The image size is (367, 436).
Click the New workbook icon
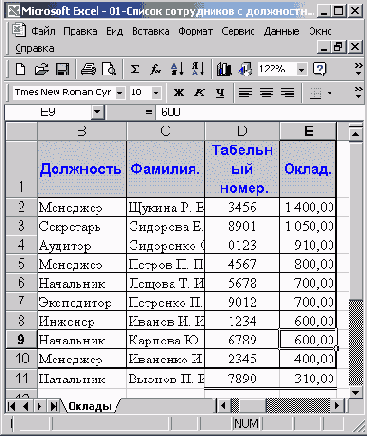tap(21, 69)
